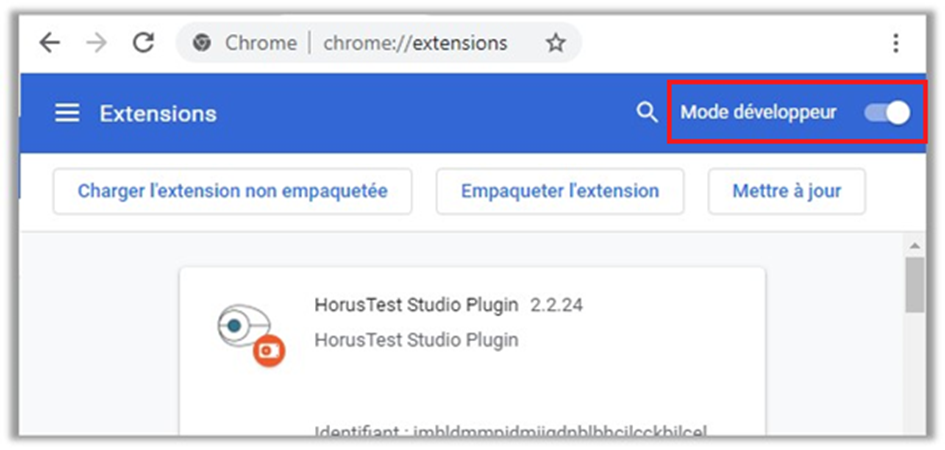Click the Empaqueter l'extension button

coord(559,190)
